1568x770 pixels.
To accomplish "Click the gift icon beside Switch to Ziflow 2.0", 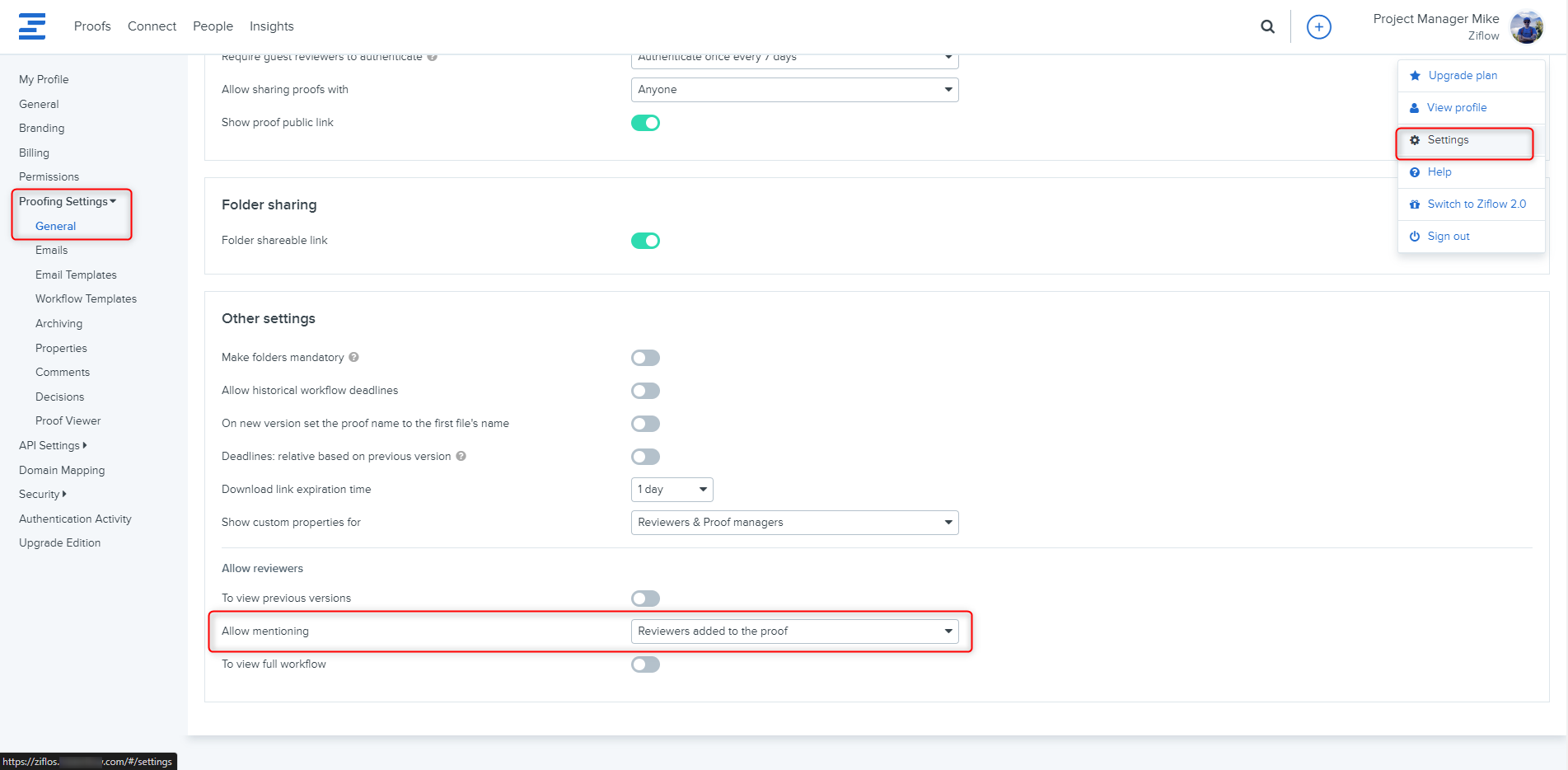I will click(x=1415, y=204).
